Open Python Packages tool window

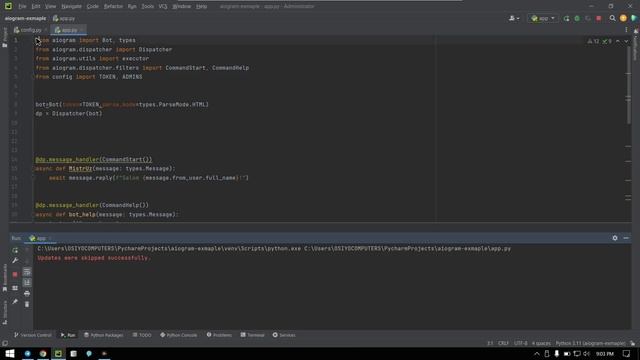104,335
